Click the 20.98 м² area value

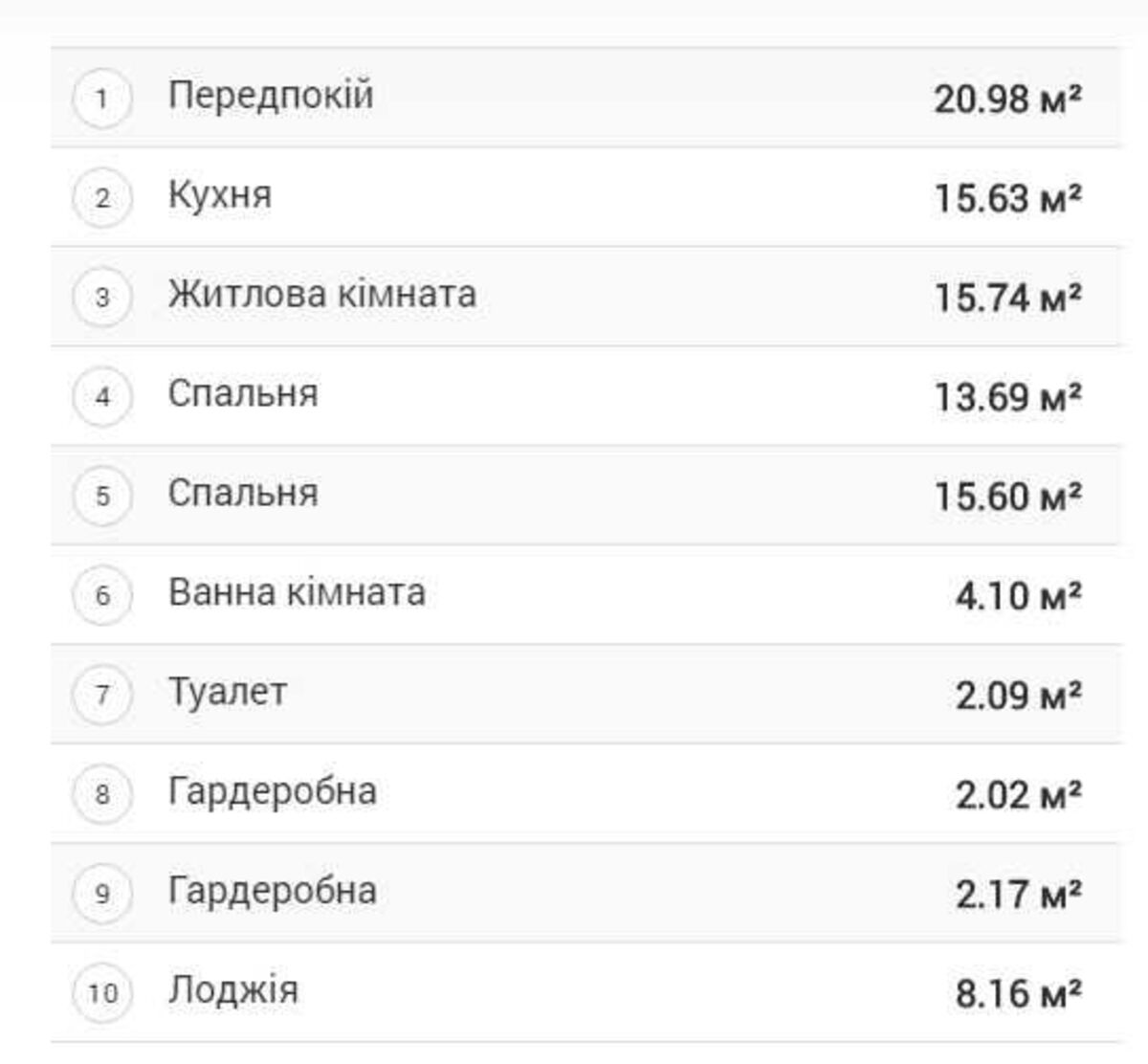1007,99
